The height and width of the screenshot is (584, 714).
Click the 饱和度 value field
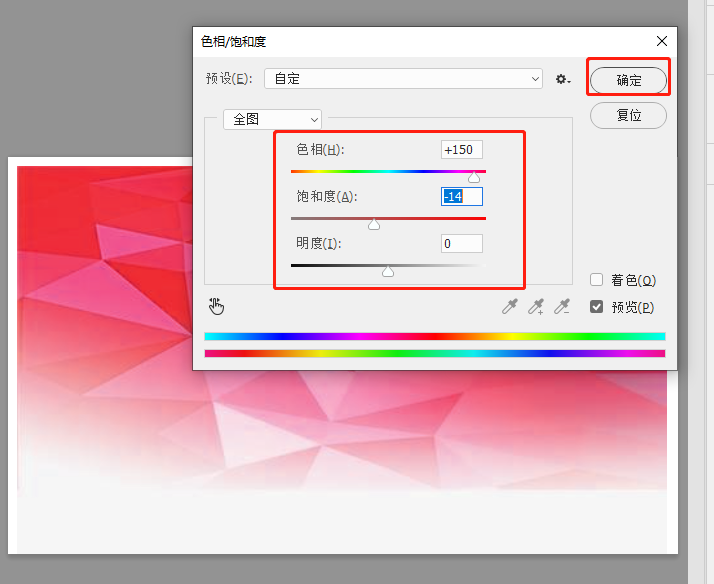(462, 196)
